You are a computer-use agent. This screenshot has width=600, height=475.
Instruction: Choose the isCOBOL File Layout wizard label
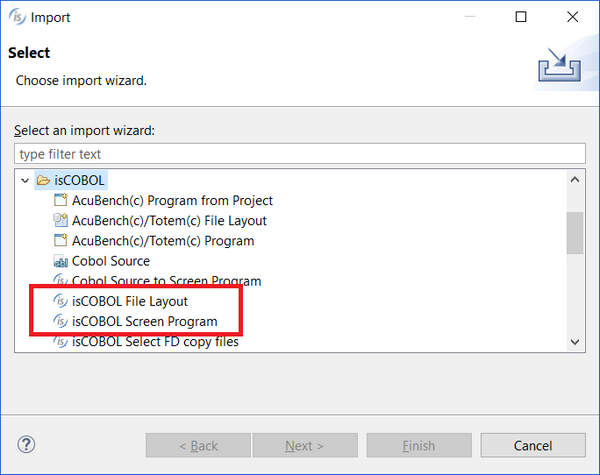130,301
